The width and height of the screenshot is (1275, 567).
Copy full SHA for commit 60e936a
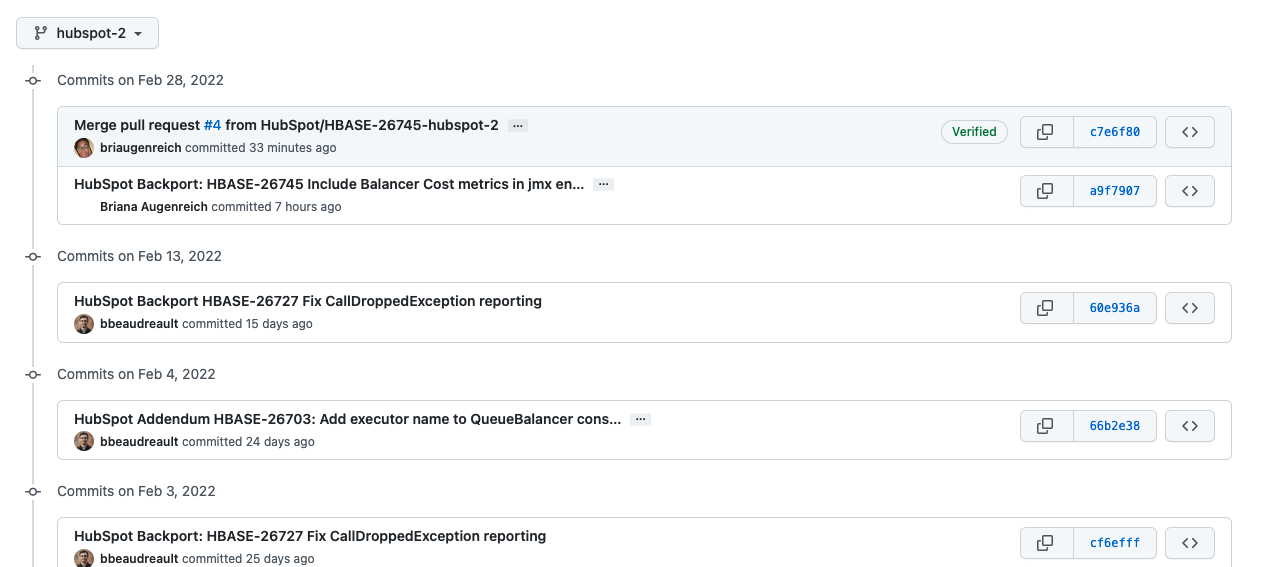coord(1046,308)
